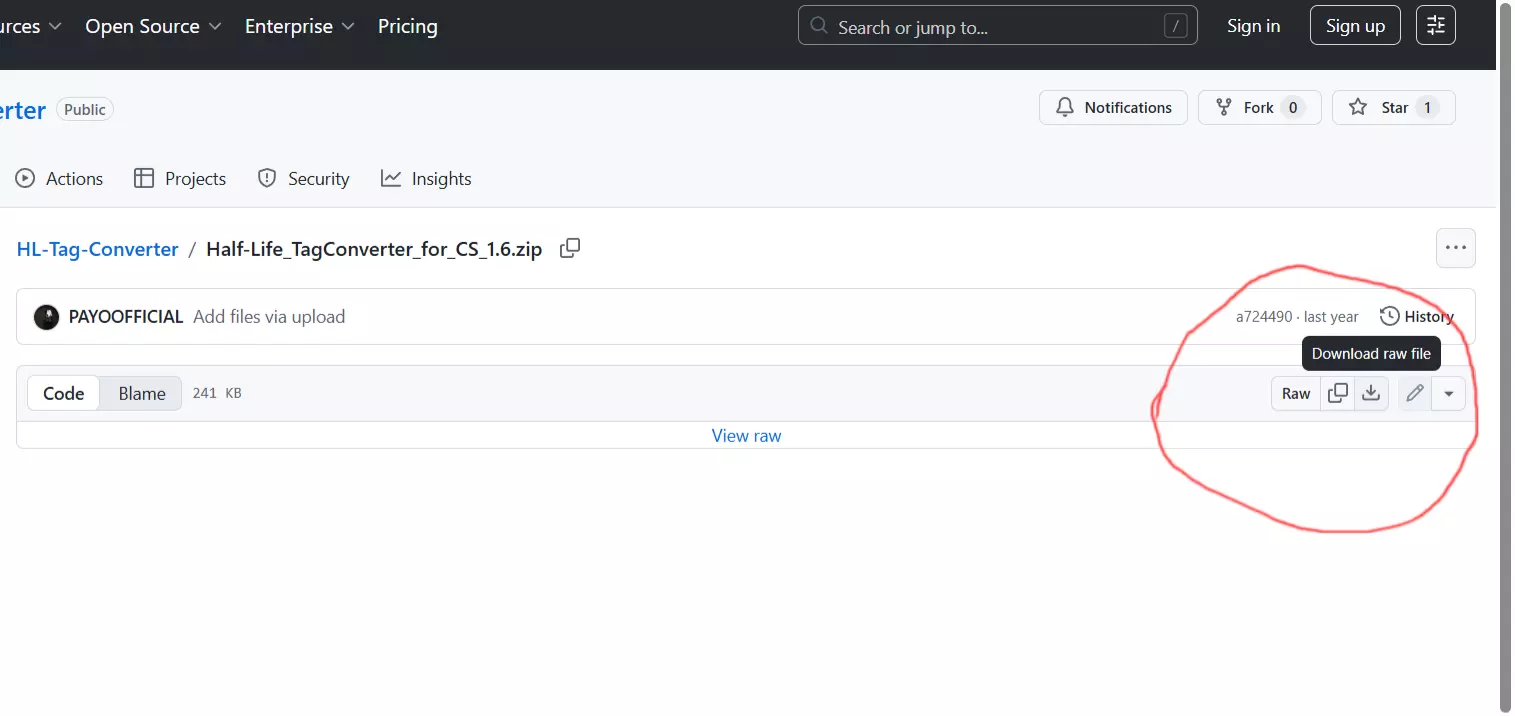Open the Actions tab

tap(60, 179)
